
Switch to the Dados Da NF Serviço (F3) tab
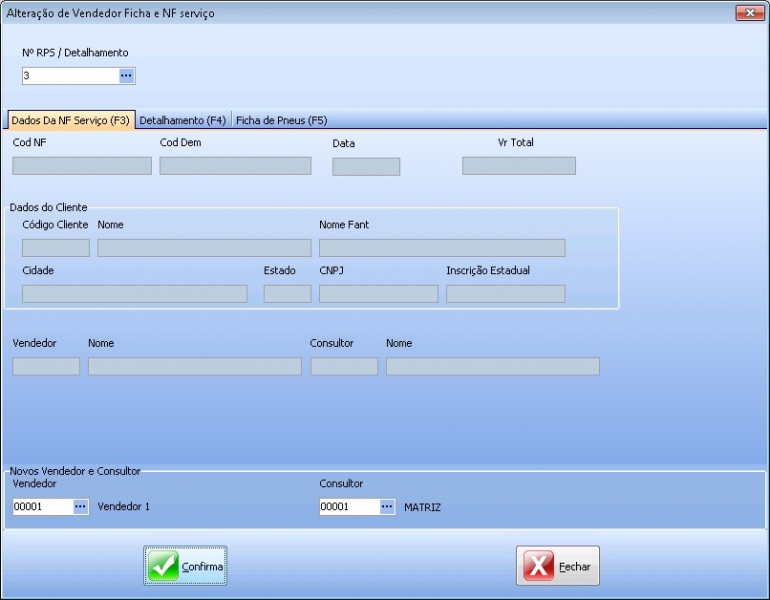[70, 120]
